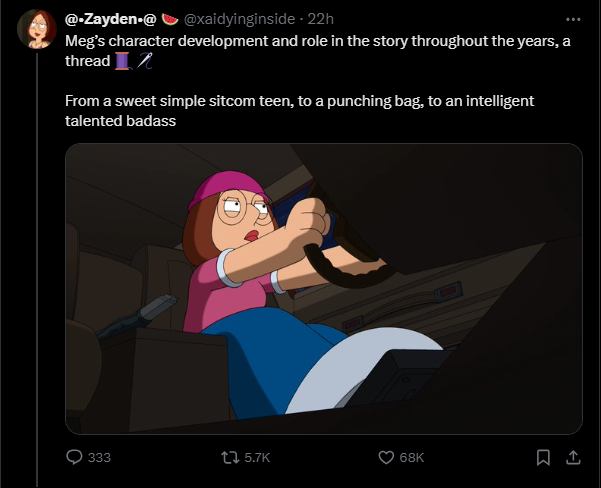Open the 22h timestamp link

click(320, 19)
